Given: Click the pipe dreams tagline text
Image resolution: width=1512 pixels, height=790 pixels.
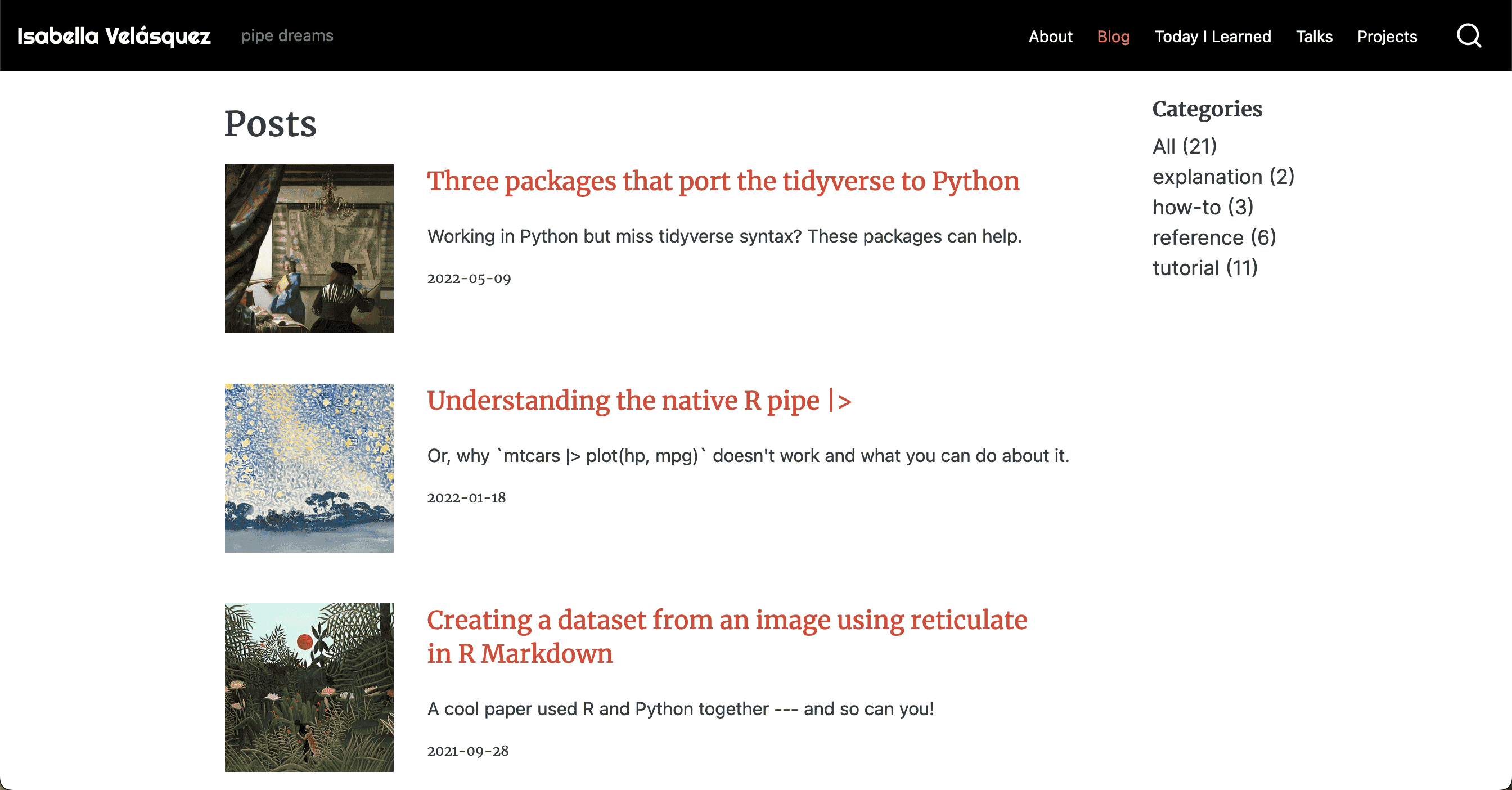Looking at the screenshot, I should coord(287,36).
